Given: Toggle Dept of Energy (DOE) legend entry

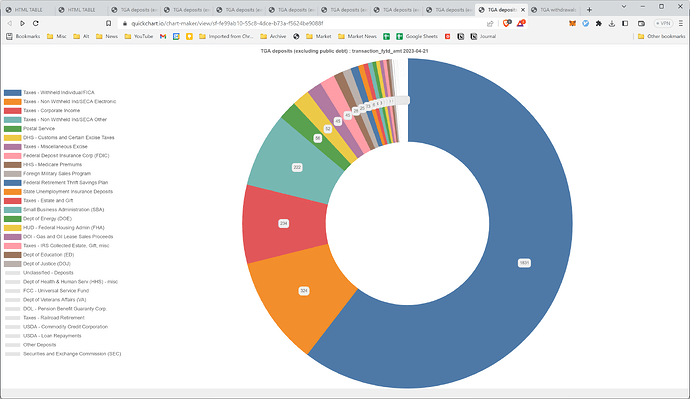Looking at the screenshot, I should (x=37, y=219).
